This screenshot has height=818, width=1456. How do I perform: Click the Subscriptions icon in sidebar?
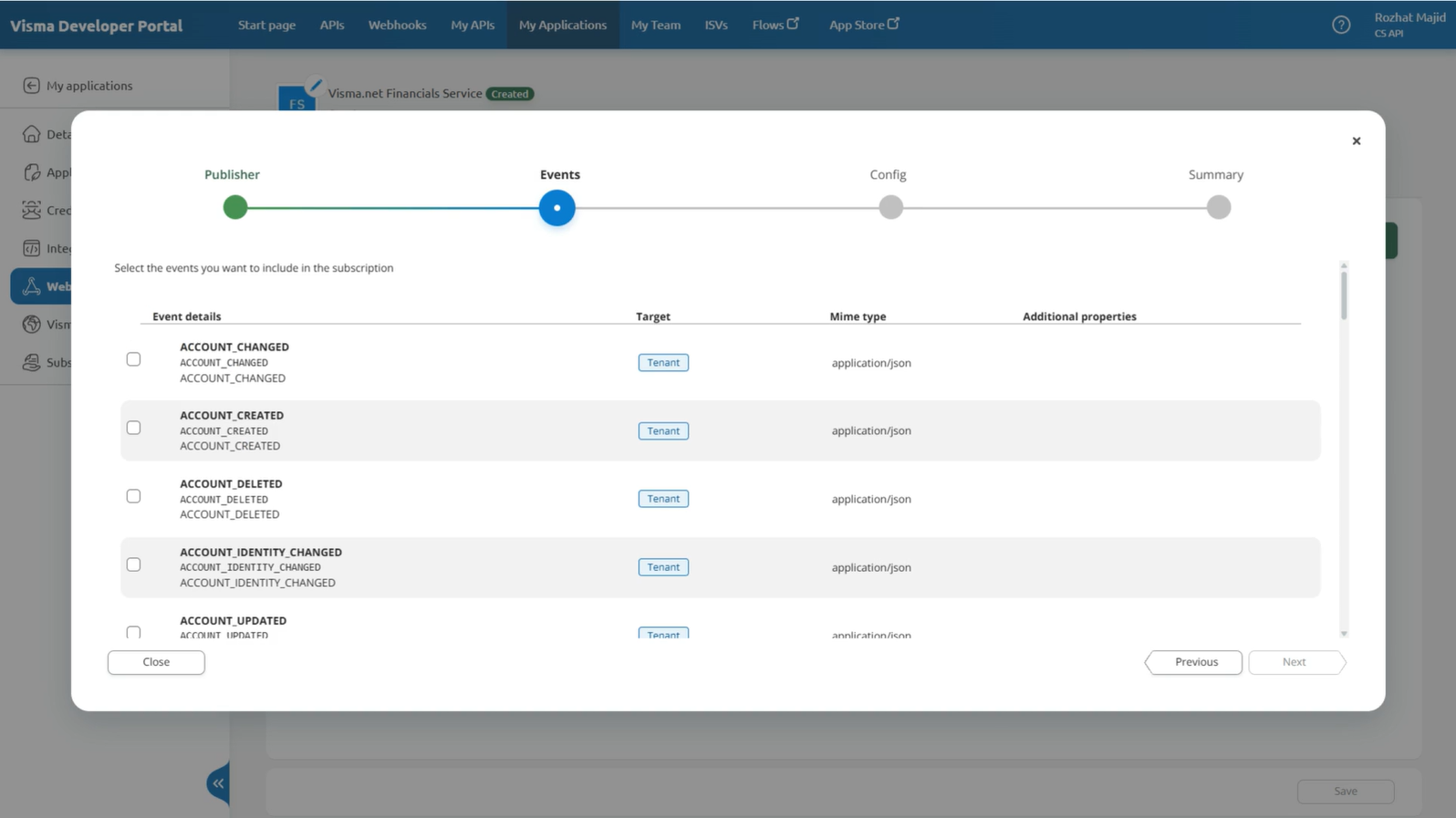coord(31,362)
